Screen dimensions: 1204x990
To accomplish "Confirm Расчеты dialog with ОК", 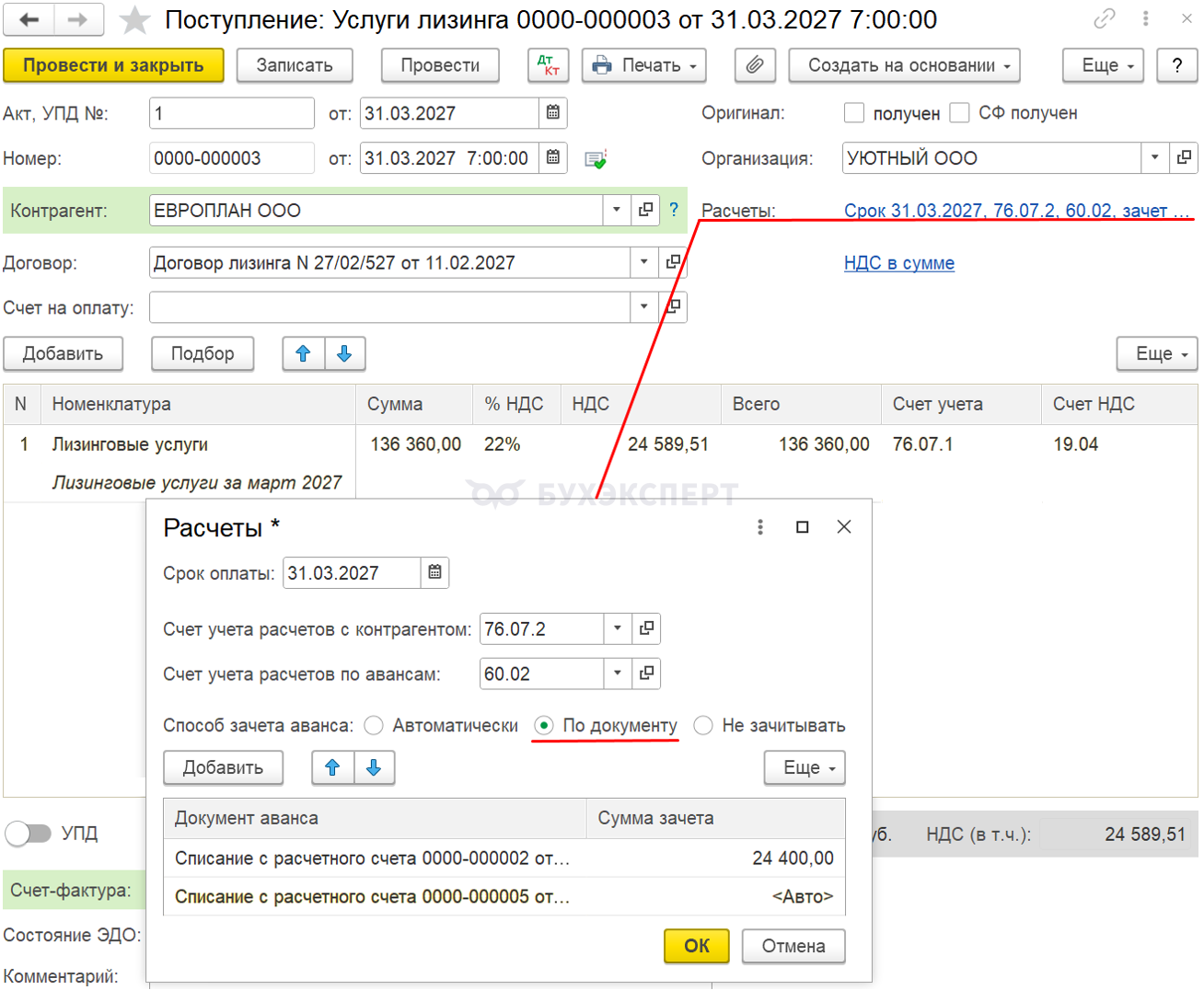I will 697,946.
